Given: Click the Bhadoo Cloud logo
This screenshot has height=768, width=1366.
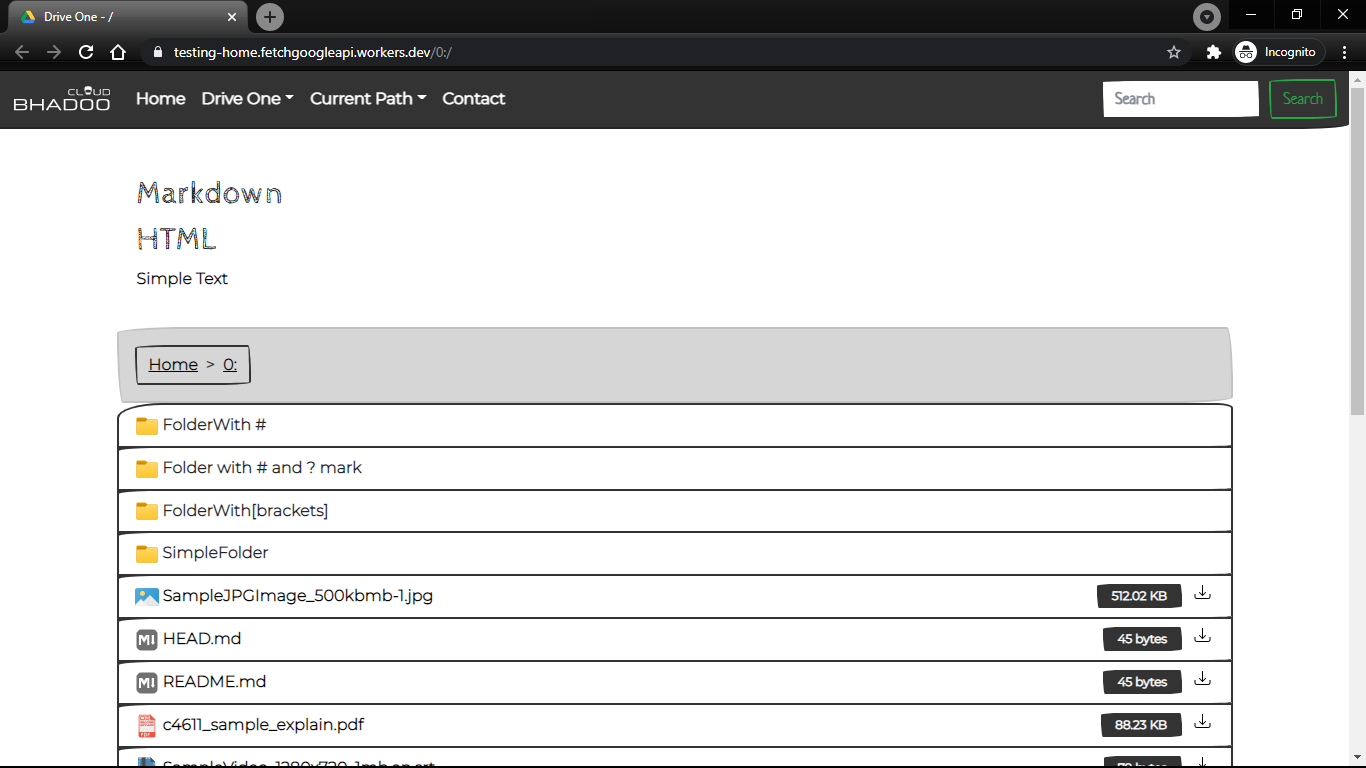Looking at the screenshot, I should click(62, 99).
